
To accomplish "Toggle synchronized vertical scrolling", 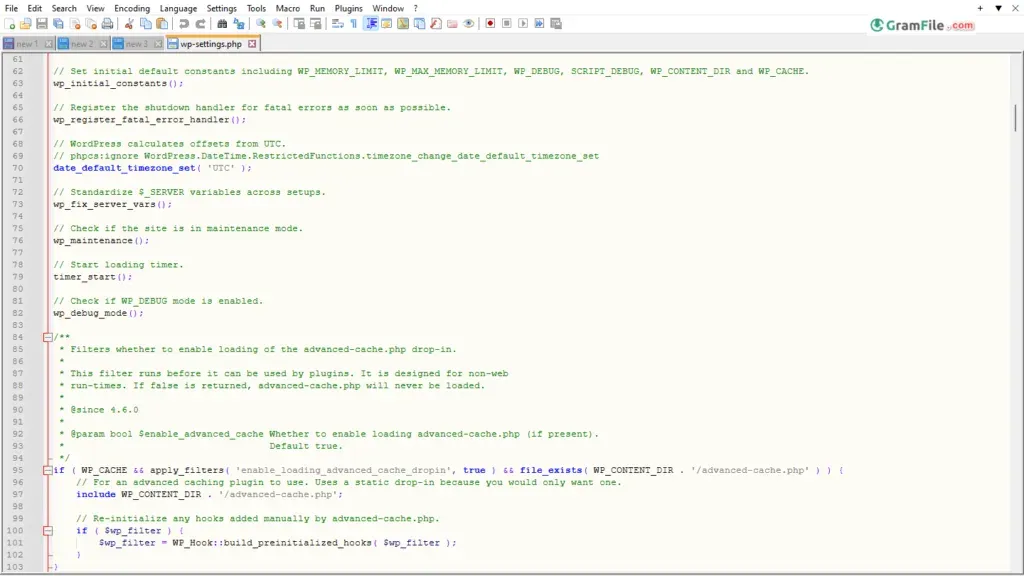I will click(x=299, y=24).
